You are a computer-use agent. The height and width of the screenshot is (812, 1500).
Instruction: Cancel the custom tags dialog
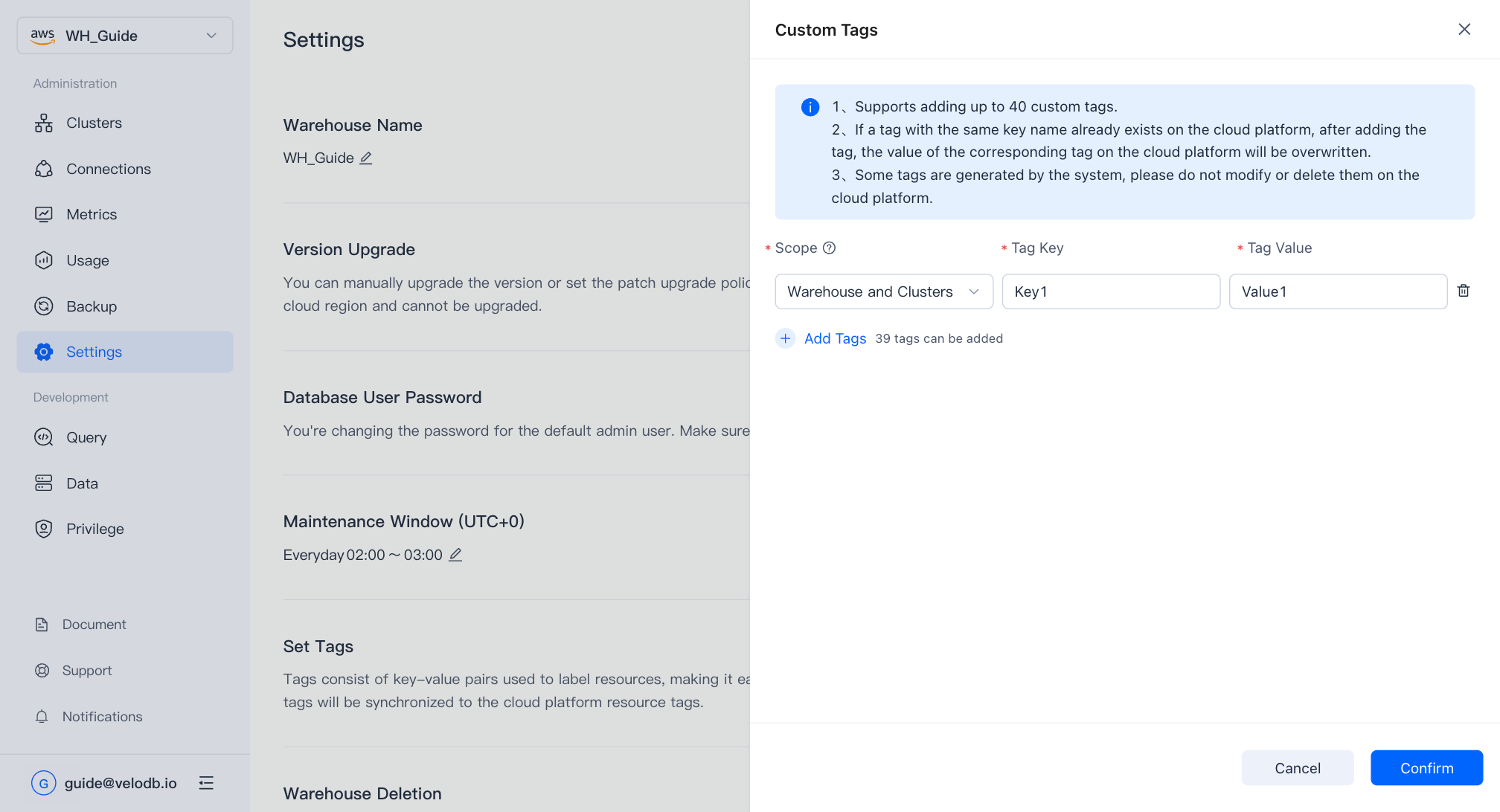1297,768
